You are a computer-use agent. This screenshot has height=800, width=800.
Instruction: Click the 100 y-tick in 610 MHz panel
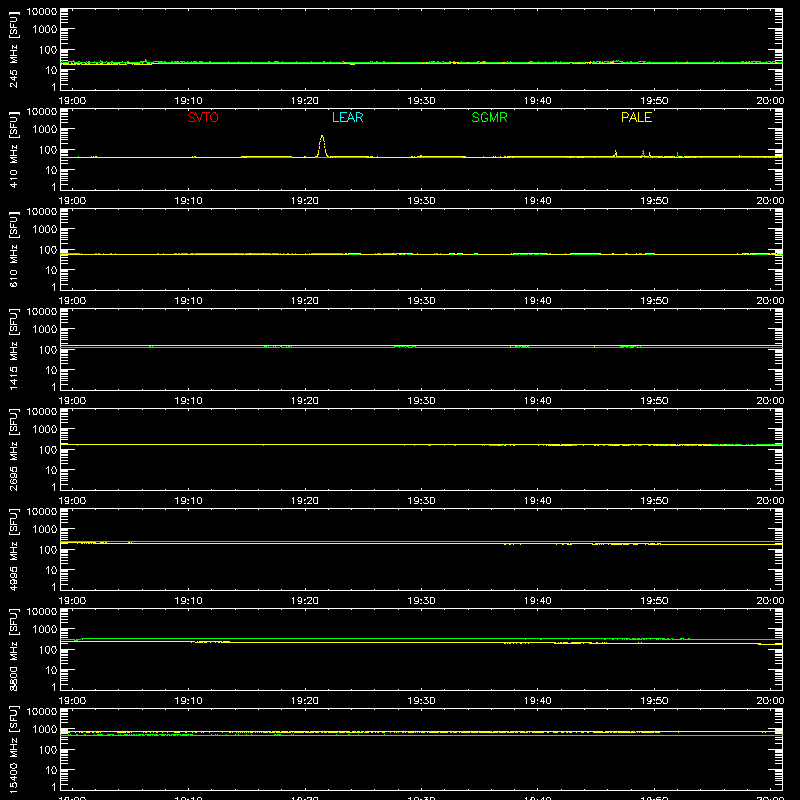tap(48, 250)
